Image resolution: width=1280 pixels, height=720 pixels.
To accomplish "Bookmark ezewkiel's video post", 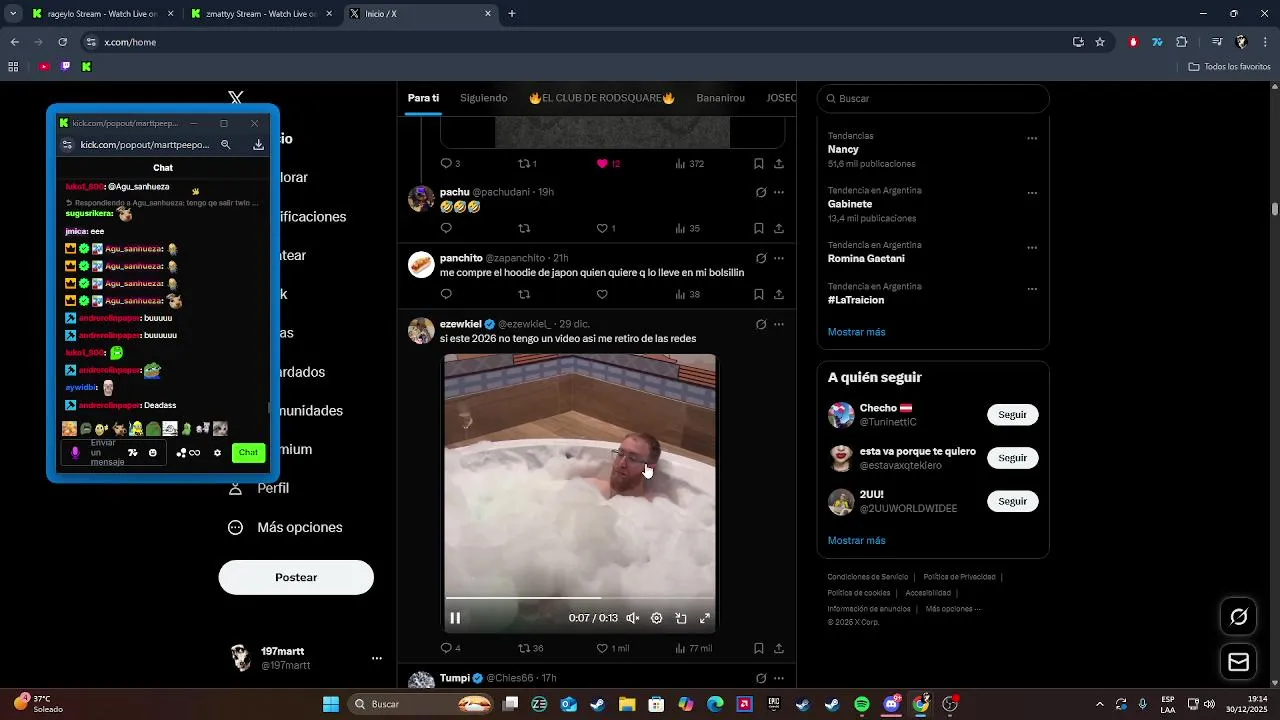I will (759, 648).
